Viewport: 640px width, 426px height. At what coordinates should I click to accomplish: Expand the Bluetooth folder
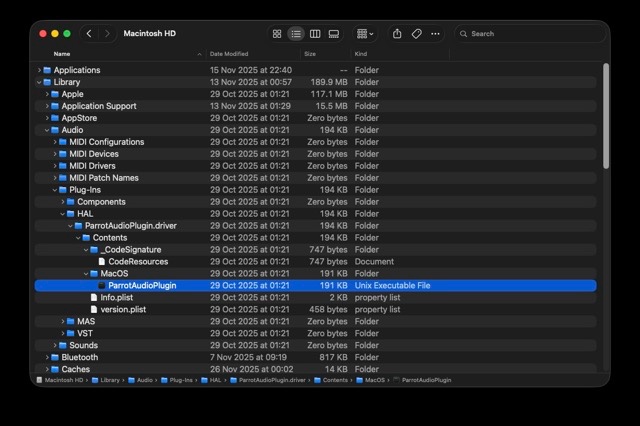coord(47,357)
